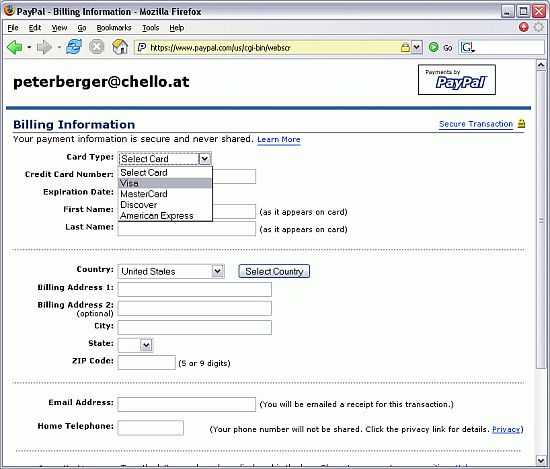Click the PayPal site icon in address bar
The width and height of the screenshot is (550, 469).
coord(142,47)
